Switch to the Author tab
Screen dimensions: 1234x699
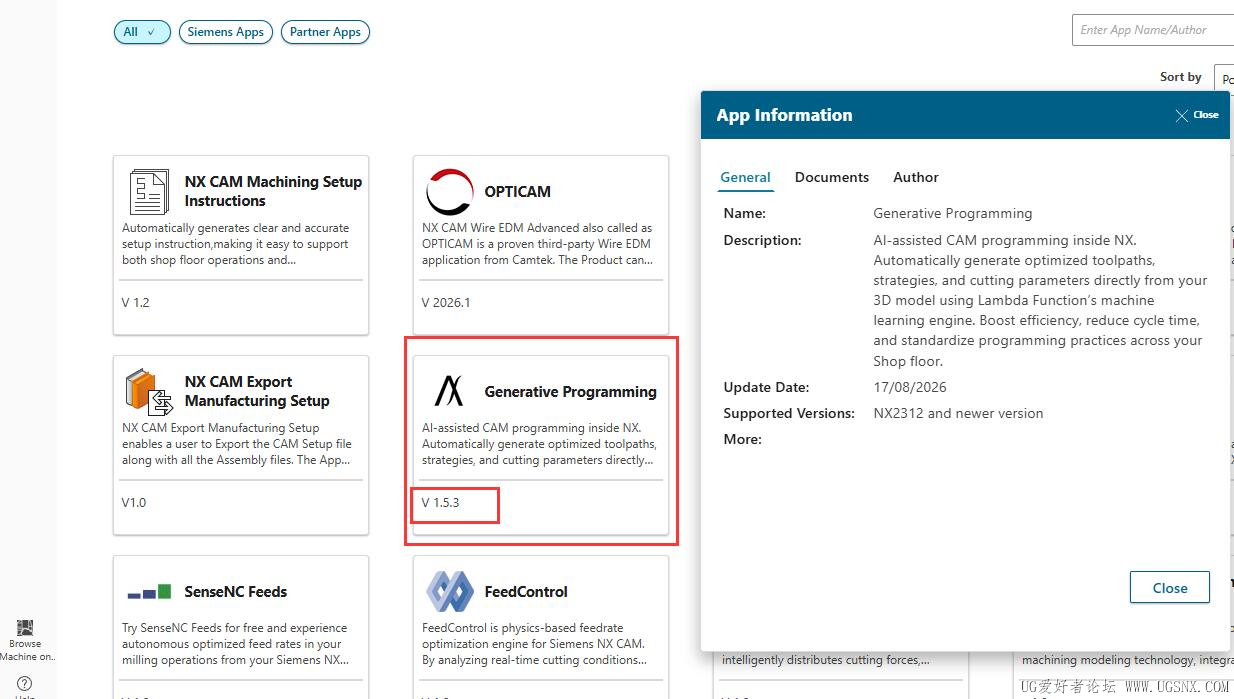pos(916,177)
